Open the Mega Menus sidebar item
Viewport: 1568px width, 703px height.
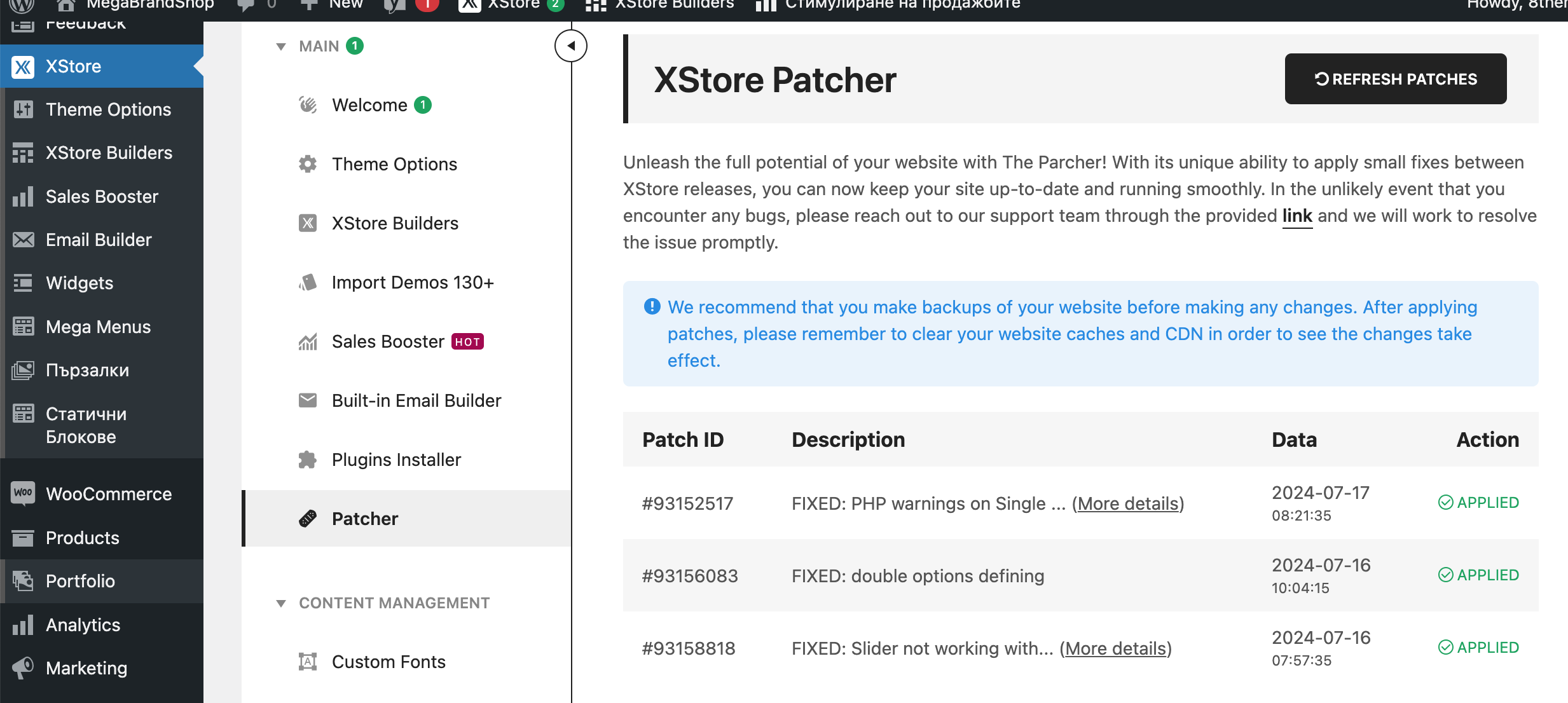(98, 327)
